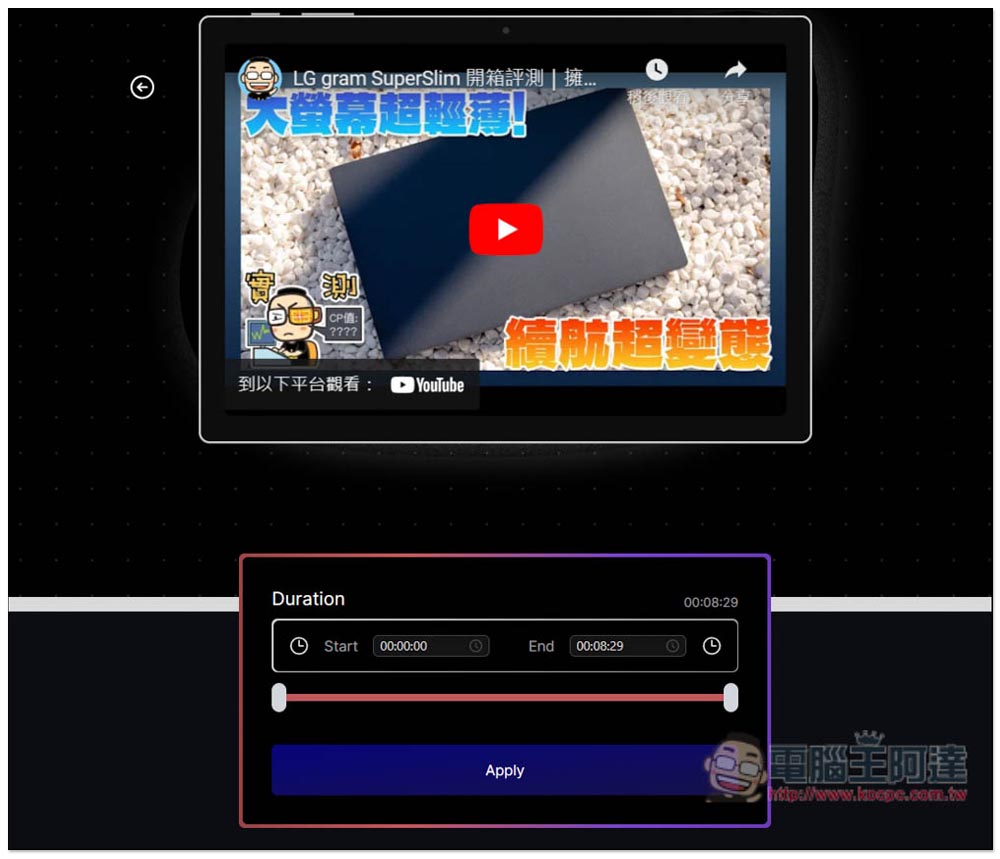1000x859 pixels.
Task: Open the channel avatar on video header
Action: (259, 78)
